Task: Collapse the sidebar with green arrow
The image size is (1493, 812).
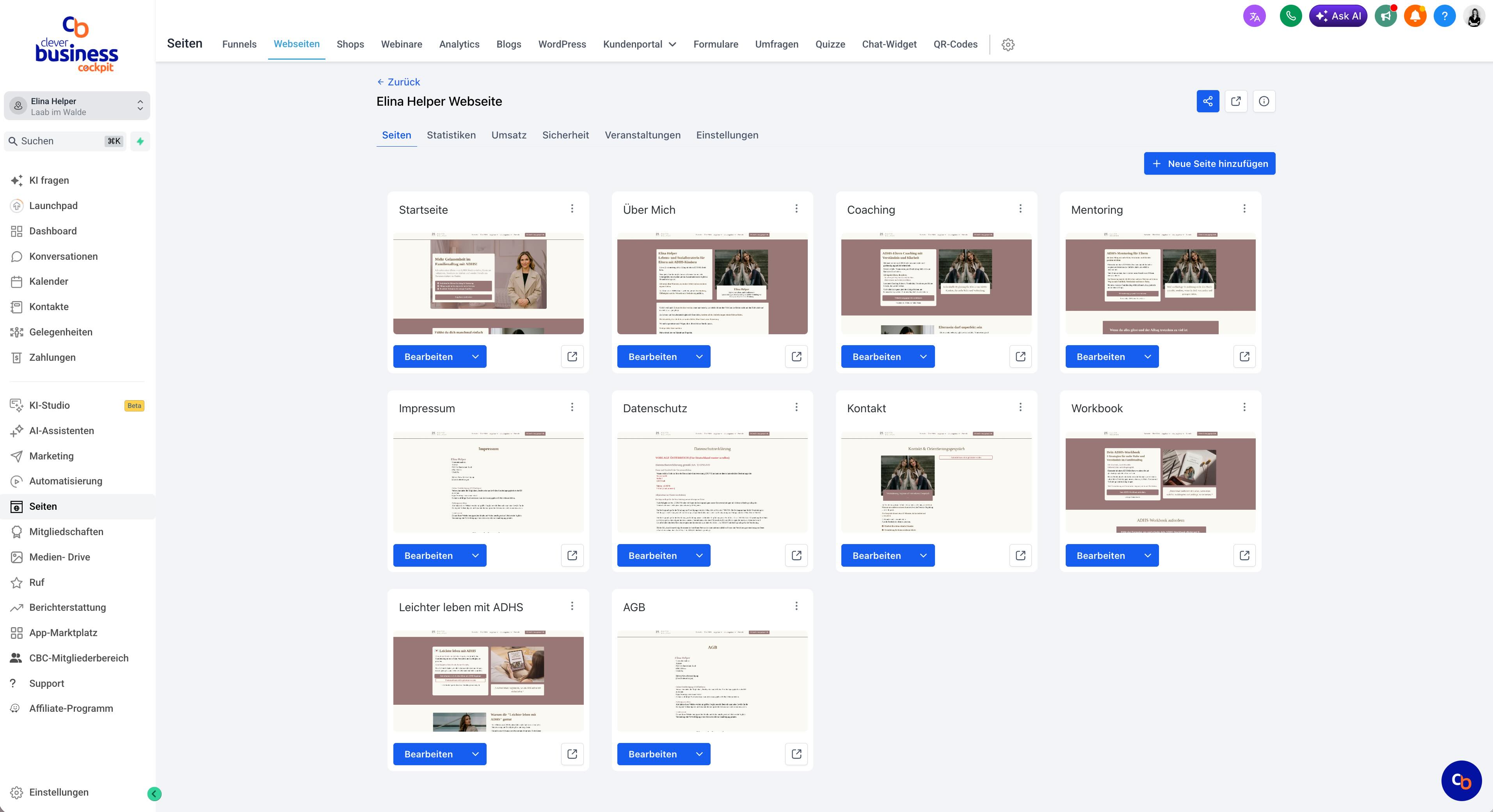Action: [154, 794]
